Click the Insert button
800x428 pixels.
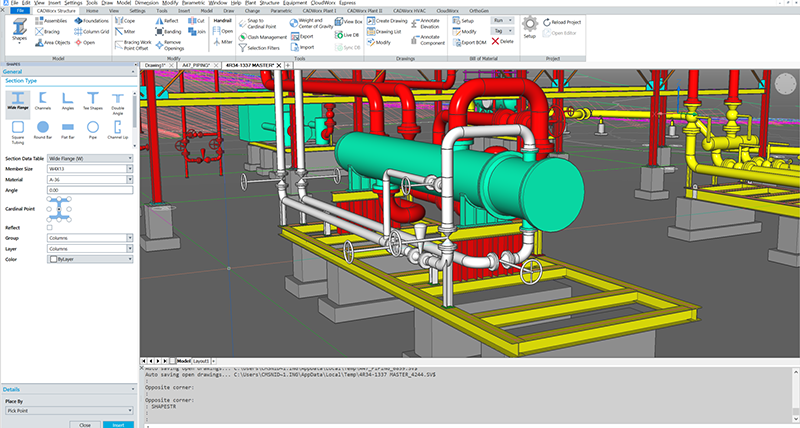[x=117, y=424]
